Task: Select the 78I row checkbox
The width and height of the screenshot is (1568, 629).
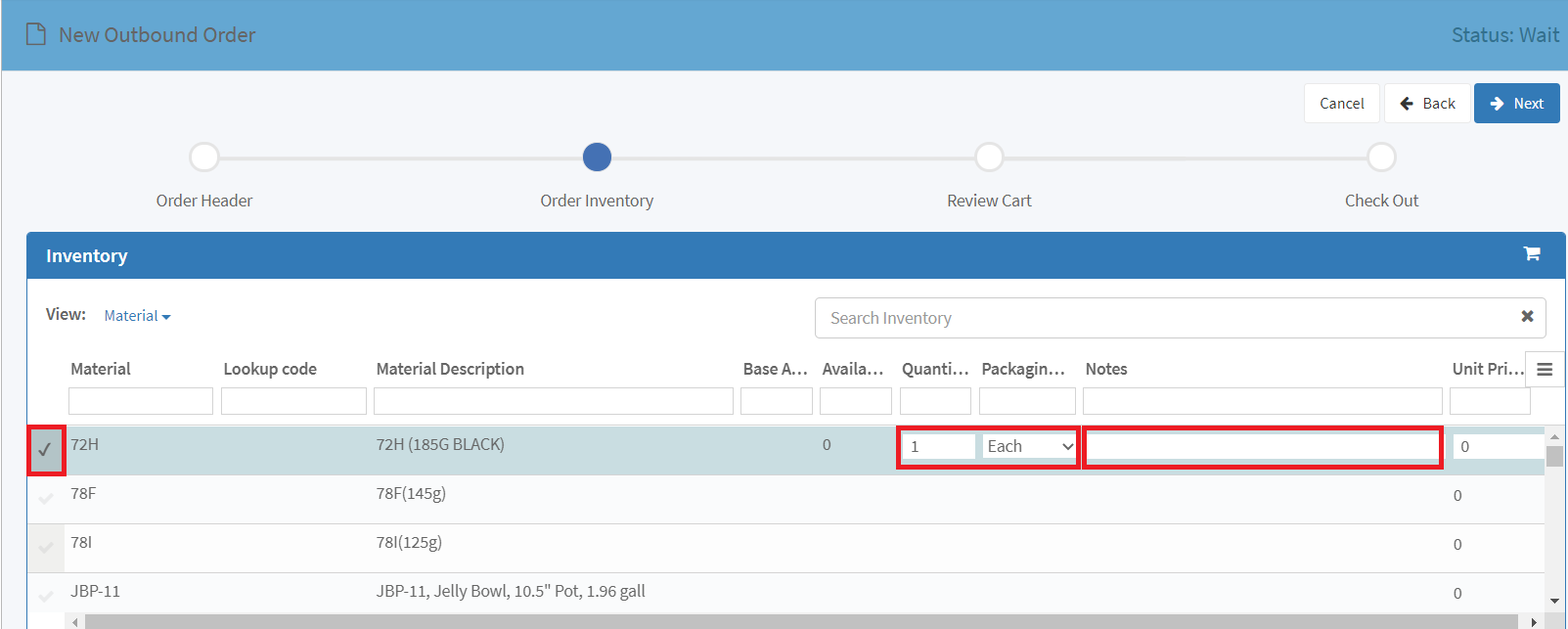Action: tap(45, 548)
